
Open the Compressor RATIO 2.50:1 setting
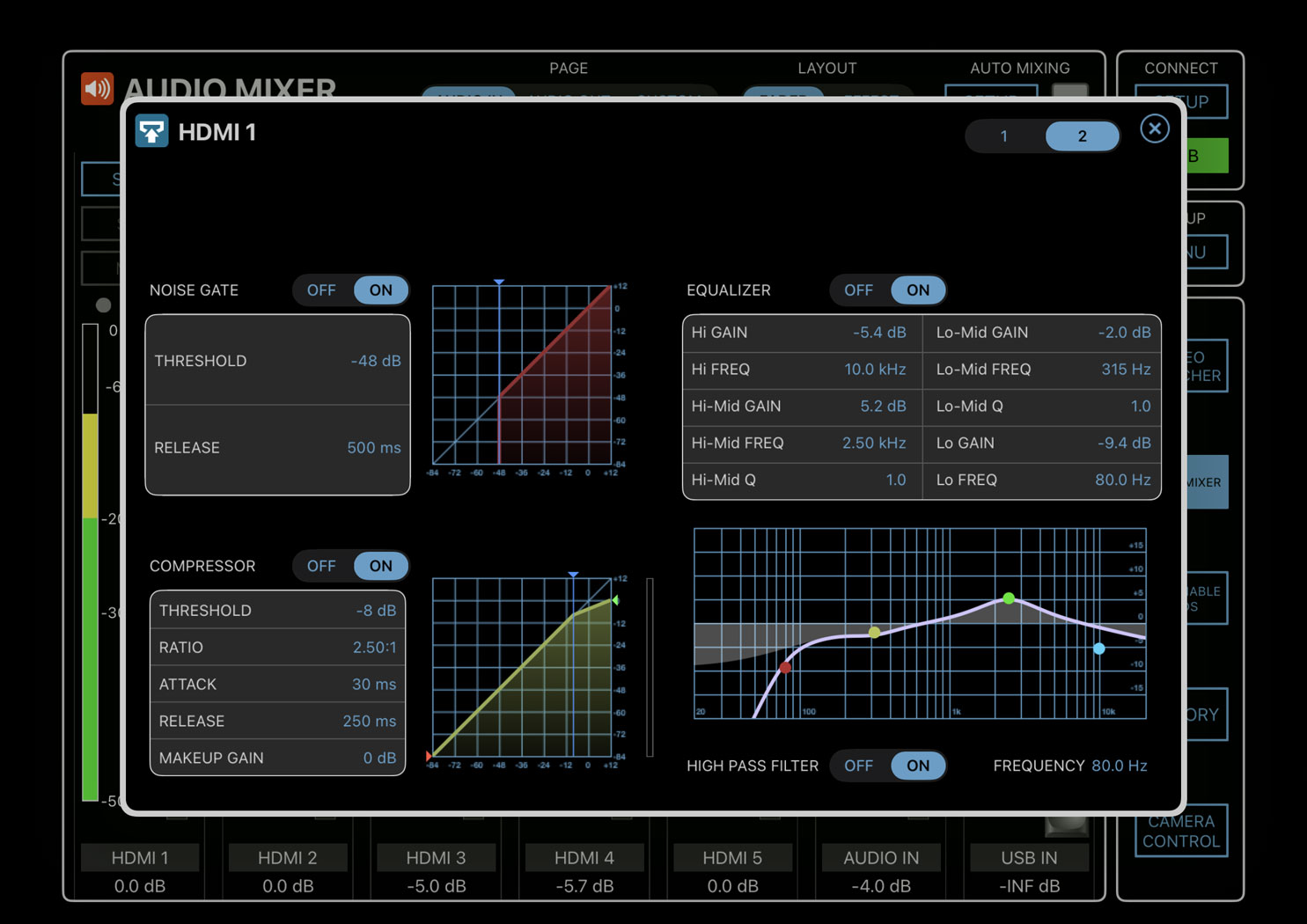(277, 648)
